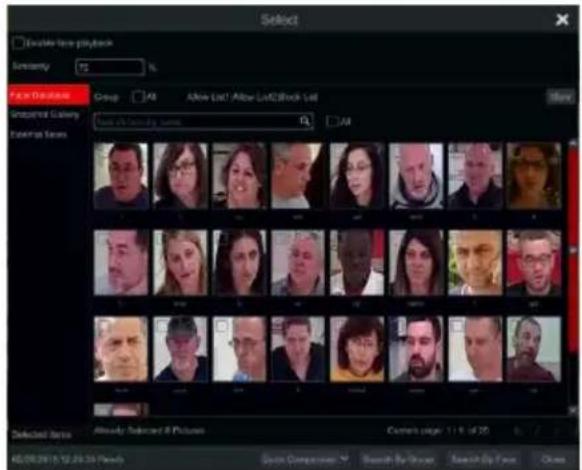Image resolution: width=582 pixels, height=470 pixels.
Task: Click the Current page indicator text
Action: tap(438, 431)
